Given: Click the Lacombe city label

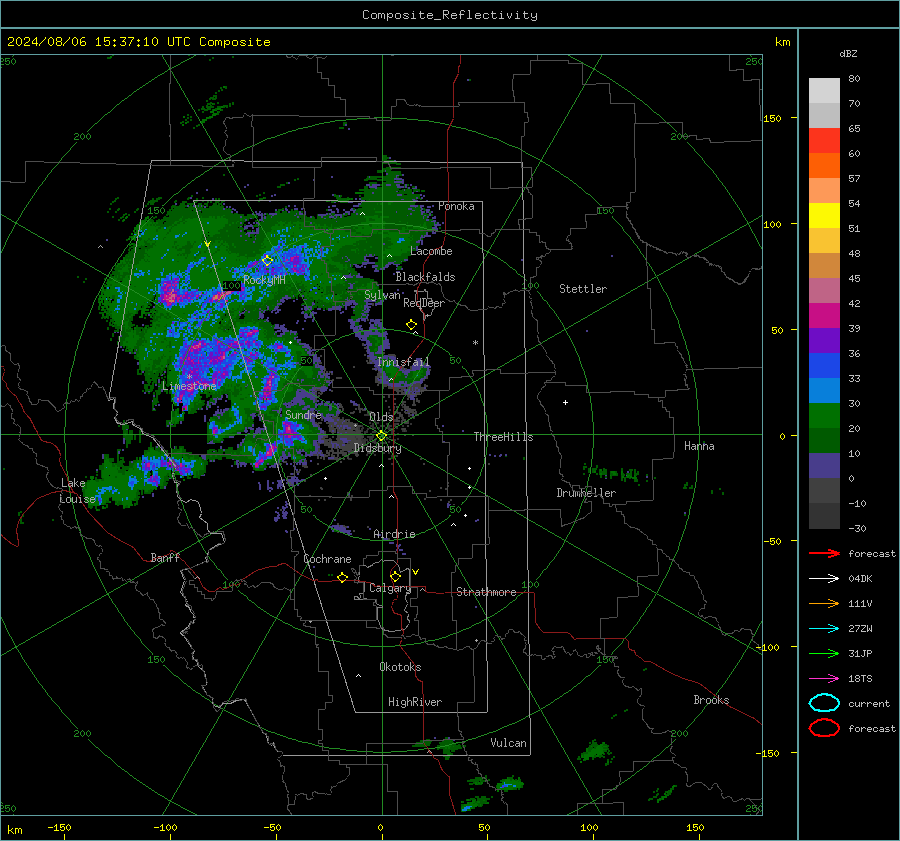Looking at the screenshot, I should (431, 251).
